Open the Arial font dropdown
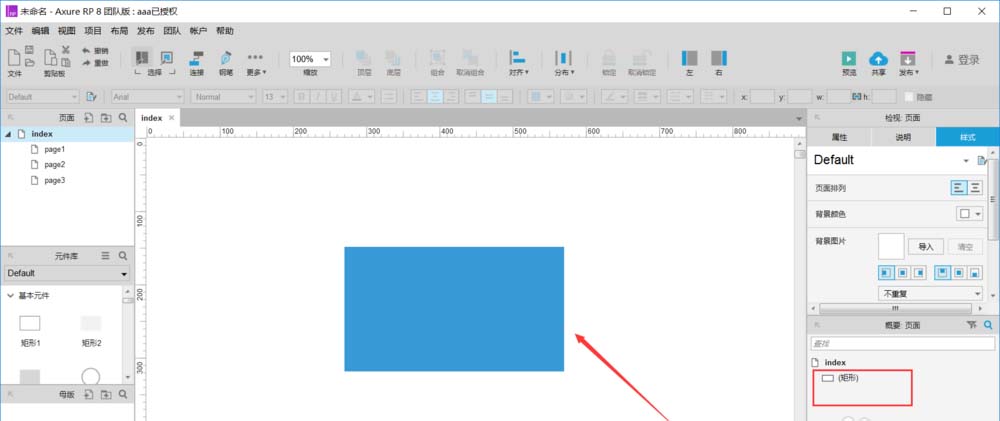The height and width of the screenshot is (421, 1000). [x=147, y=97]
